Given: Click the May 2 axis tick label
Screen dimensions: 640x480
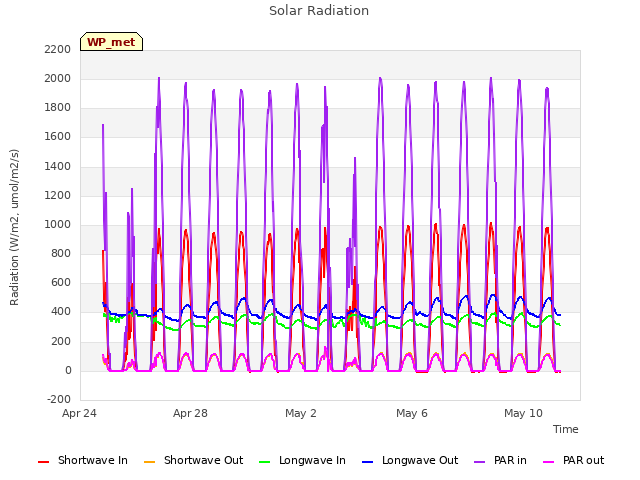Looking at the screenshot, I should pos(301,413).
